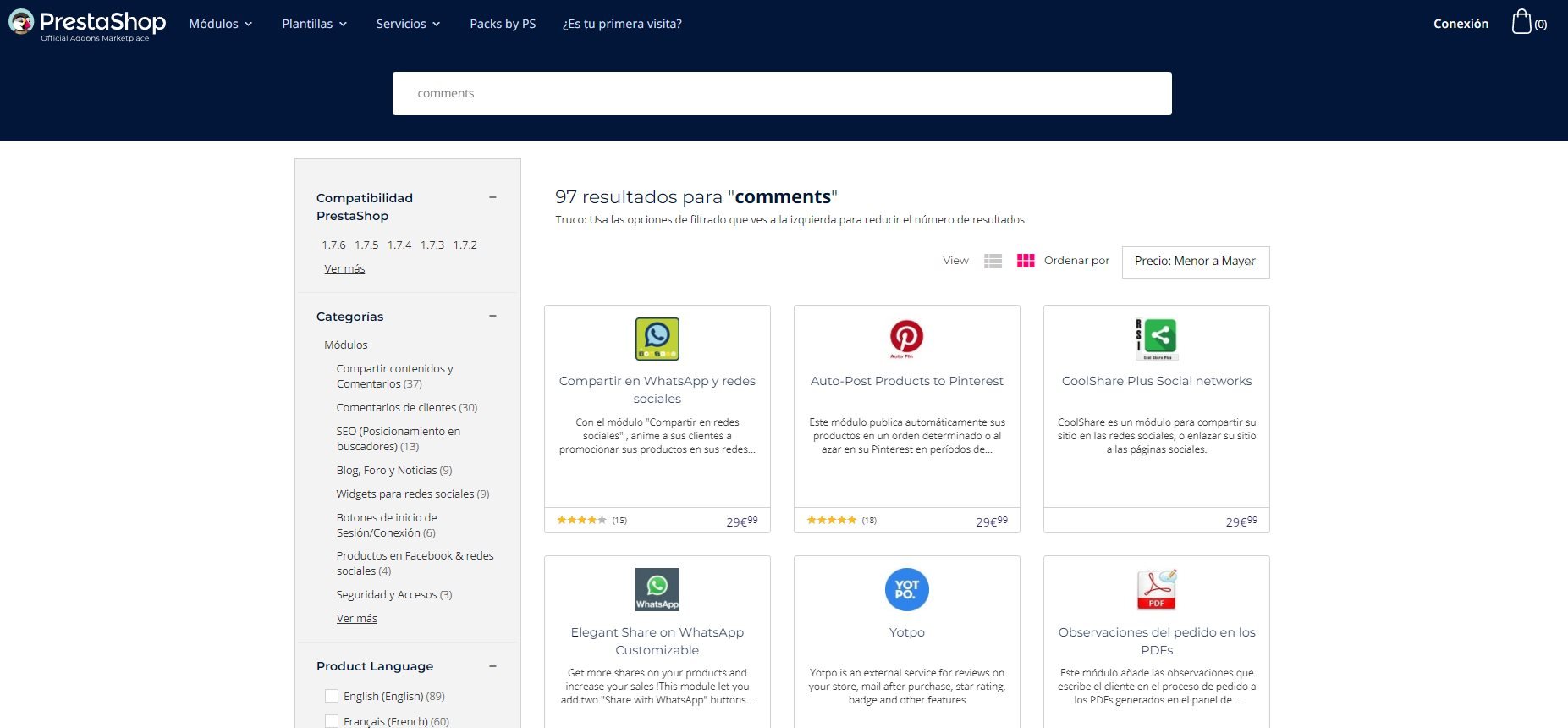Open the Ordenar por sort dropdown

1195,262
